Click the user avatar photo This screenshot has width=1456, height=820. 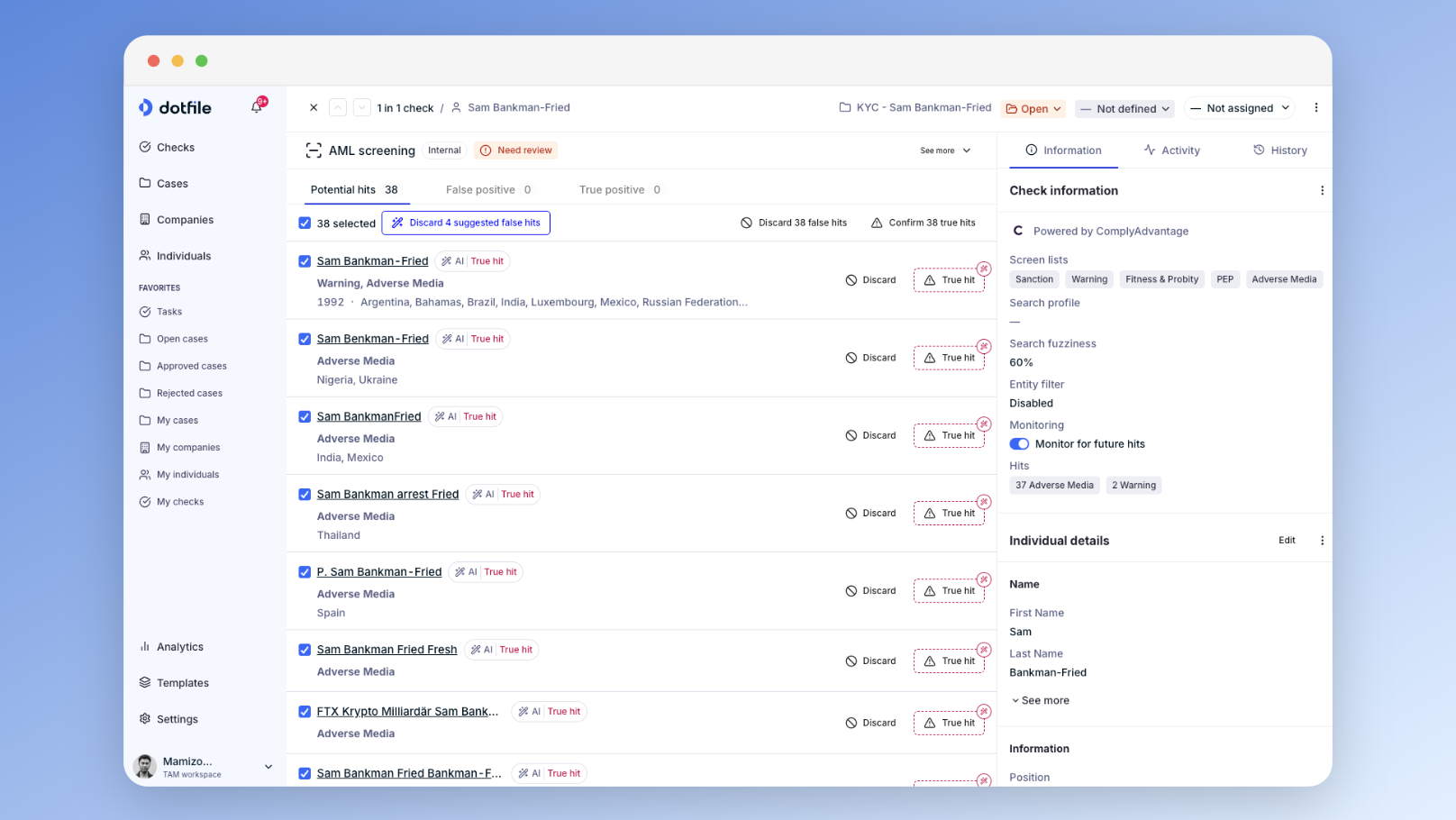pos(145,767)
